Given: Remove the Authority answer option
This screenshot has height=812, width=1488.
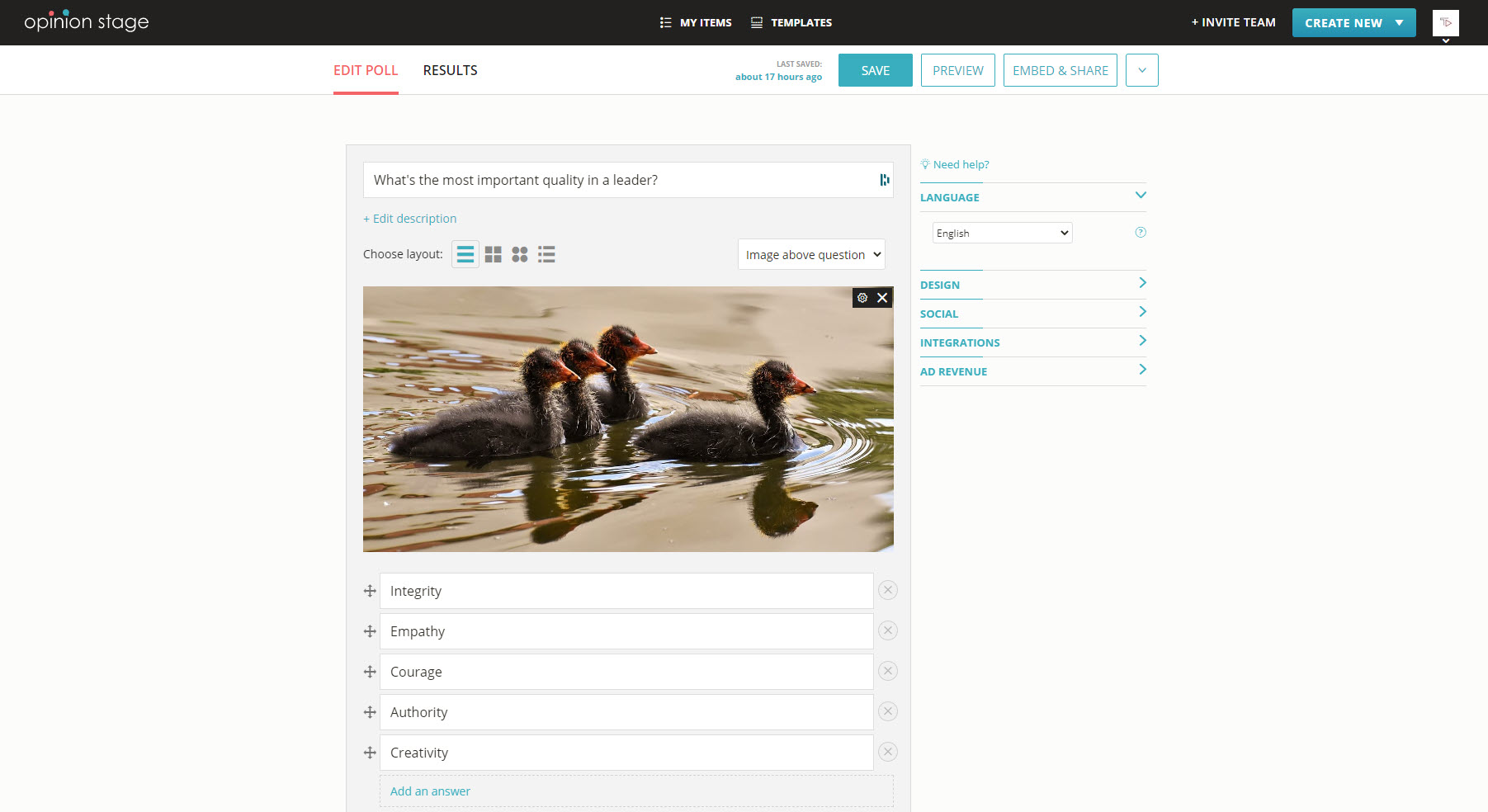Looking at the screenshot, I should [887, 711].
